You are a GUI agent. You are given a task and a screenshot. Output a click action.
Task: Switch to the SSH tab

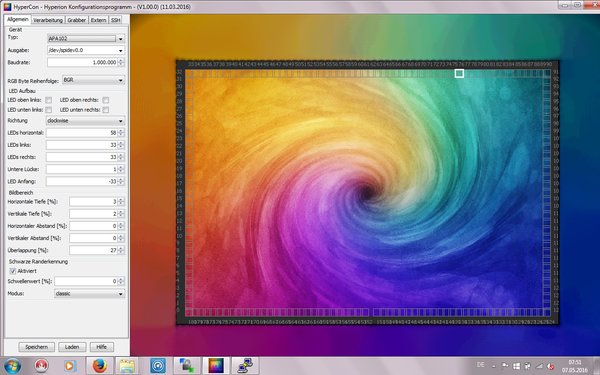pyautogui.click(x=116, y=20)
